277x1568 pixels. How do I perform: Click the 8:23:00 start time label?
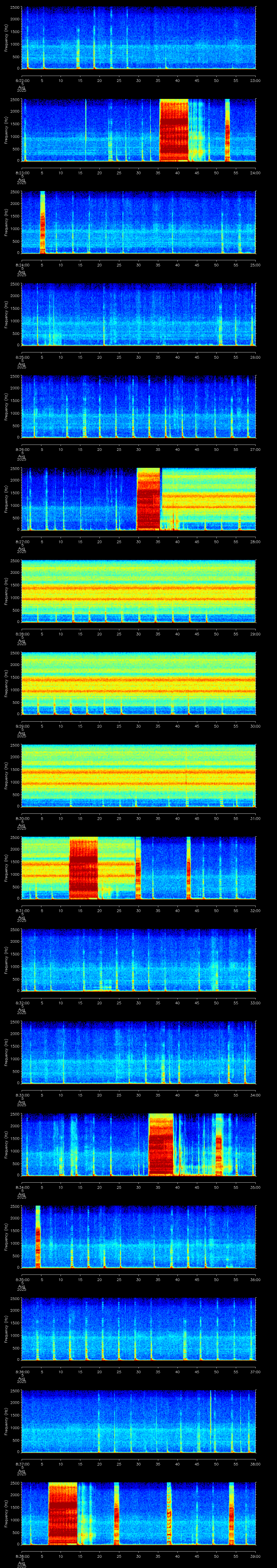point(22,173)
